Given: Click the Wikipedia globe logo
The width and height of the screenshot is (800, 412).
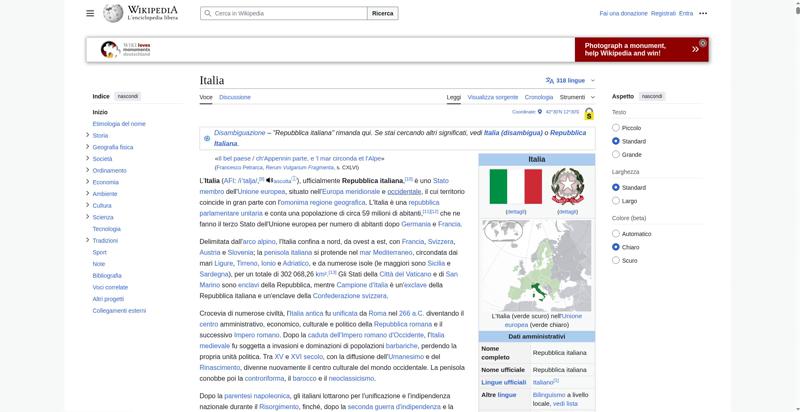Looking at the screenshot, I should pyautogui.click(x=113, y=13).
